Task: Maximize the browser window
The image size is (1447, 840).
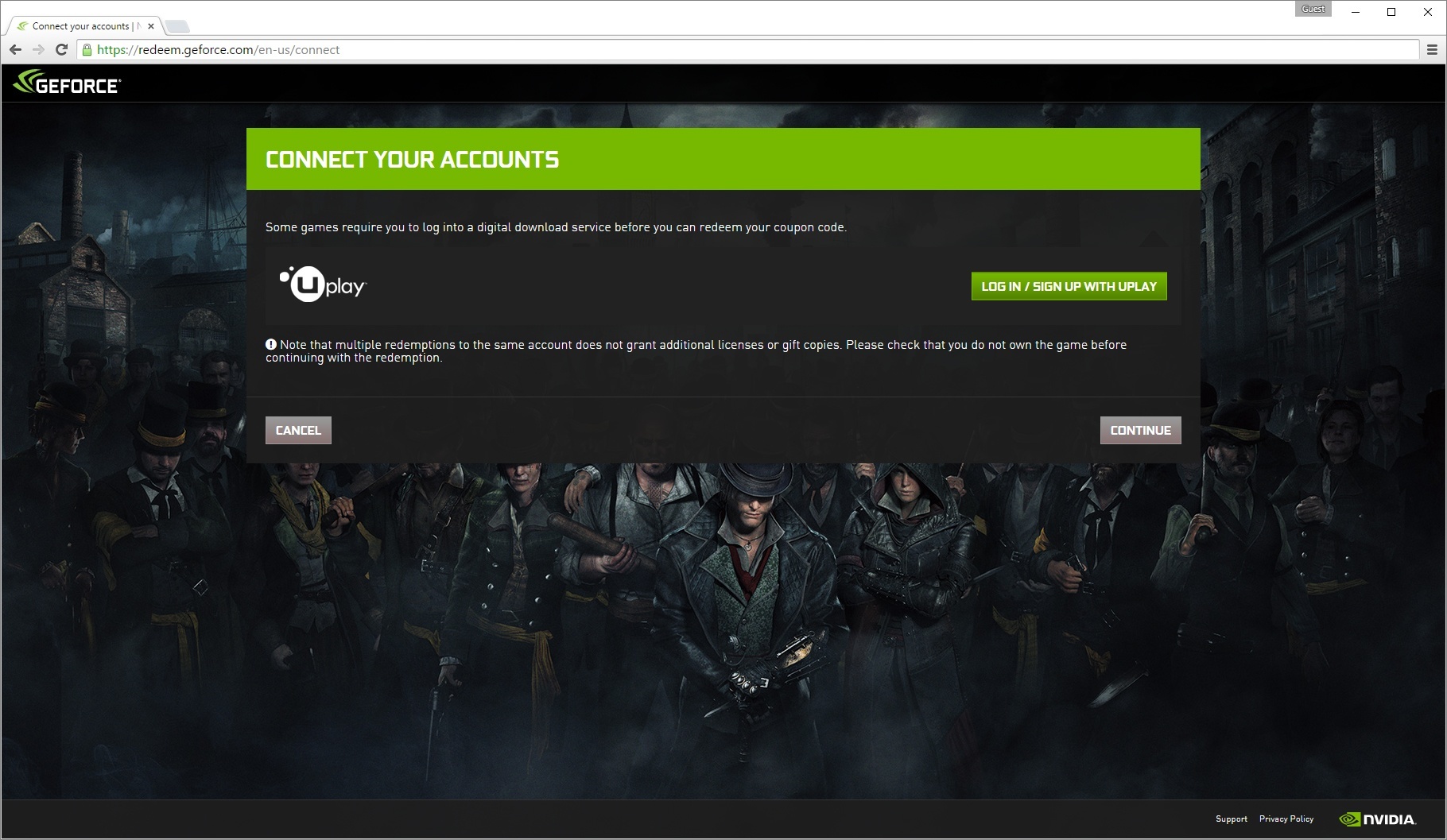Action: point(1391,11)
